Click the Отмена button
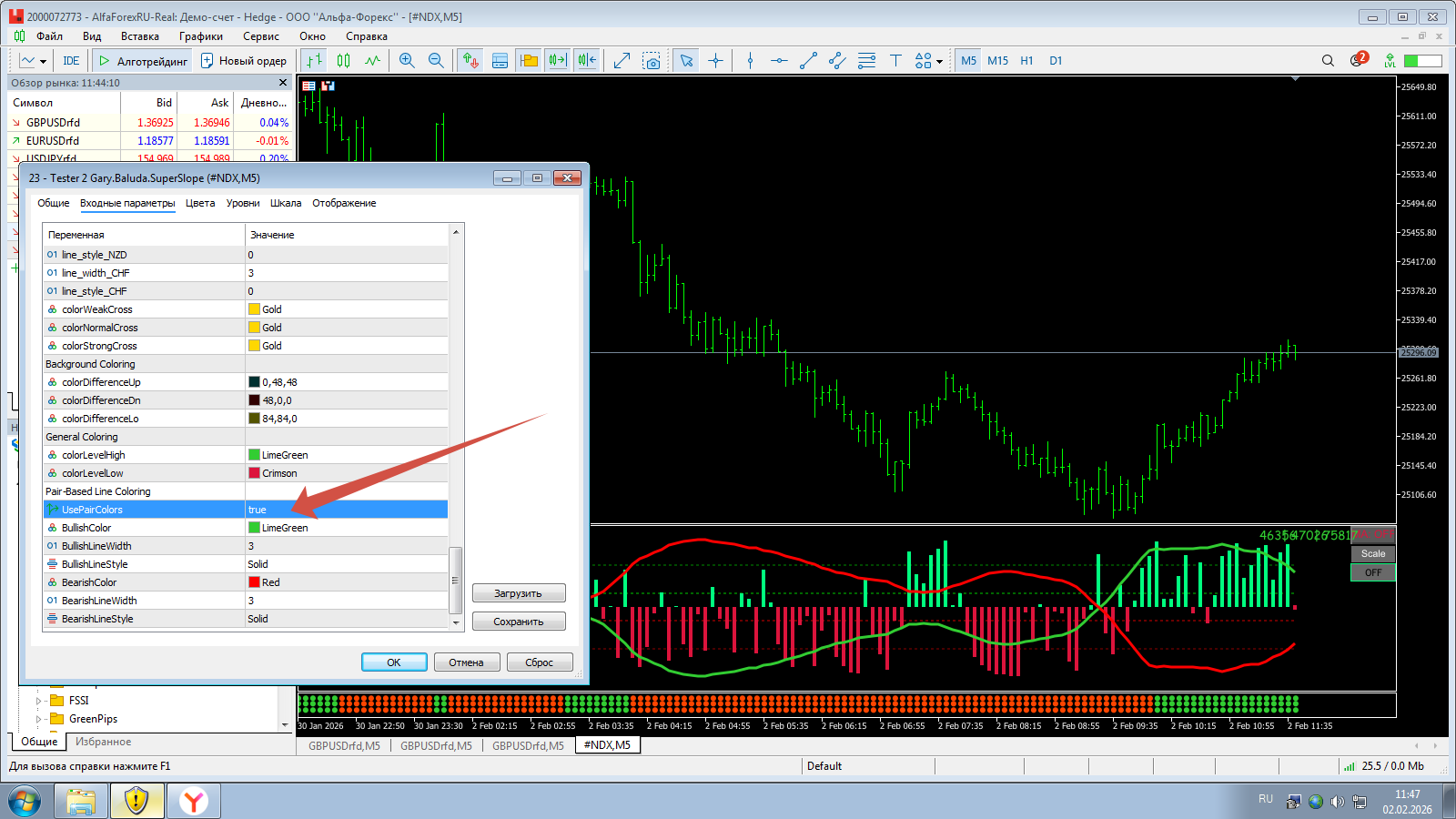This screenshot has width=1456, height=819. click(466, 662)
